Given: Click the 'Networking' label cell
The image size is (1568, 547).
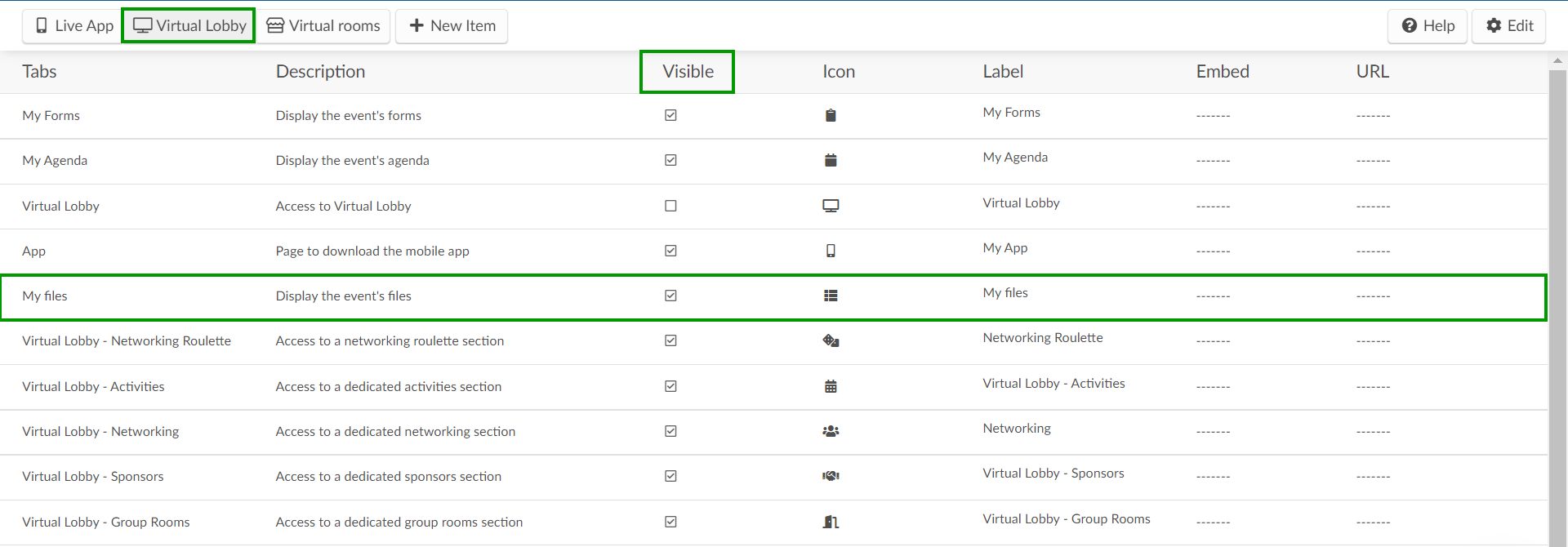Looking at the screenshot, I should tap(1017, 429).
